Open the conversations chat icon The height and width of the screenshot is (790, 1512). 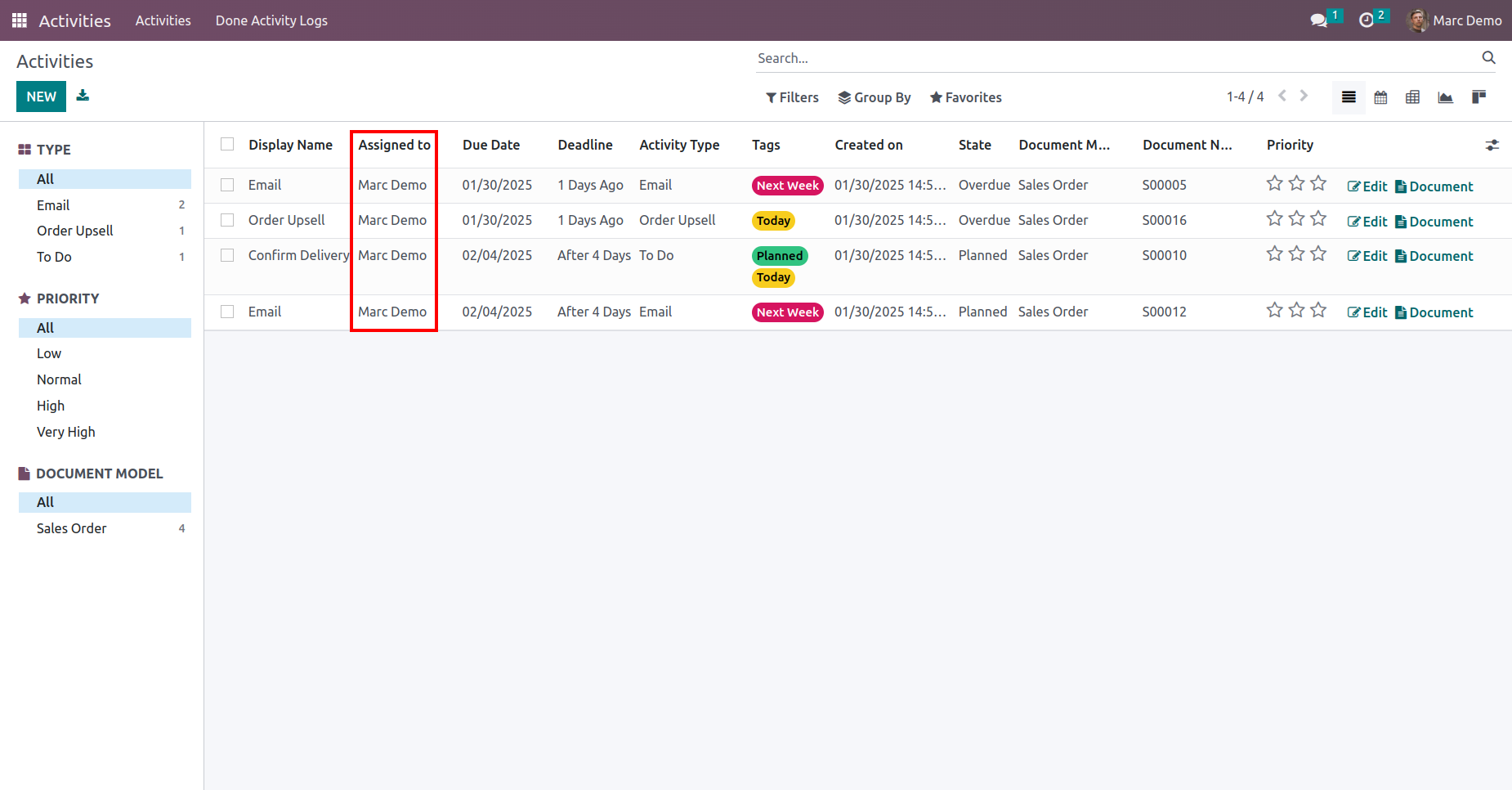pyautogui.click(x=1318, y=20)
